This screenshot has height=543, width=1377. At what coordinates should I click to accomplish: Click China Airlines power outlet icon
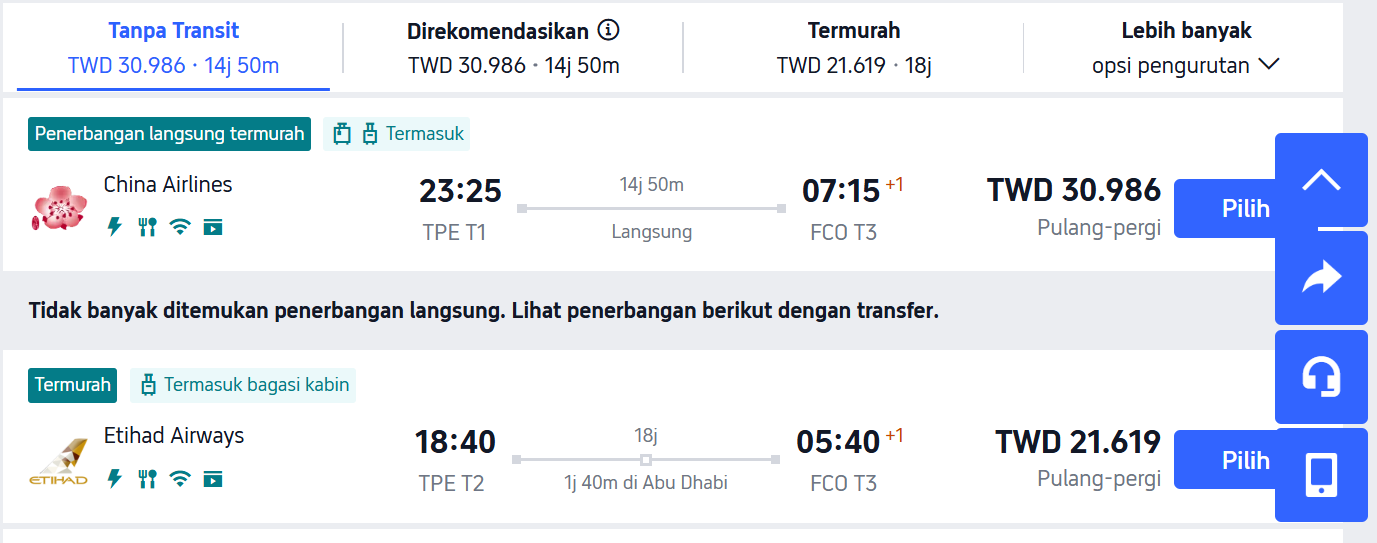pos(115,227)
